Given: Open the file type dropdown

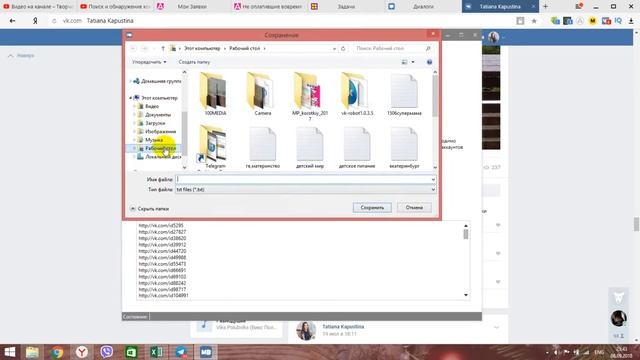Looking at the screenshot, I should tap(433, 189).
